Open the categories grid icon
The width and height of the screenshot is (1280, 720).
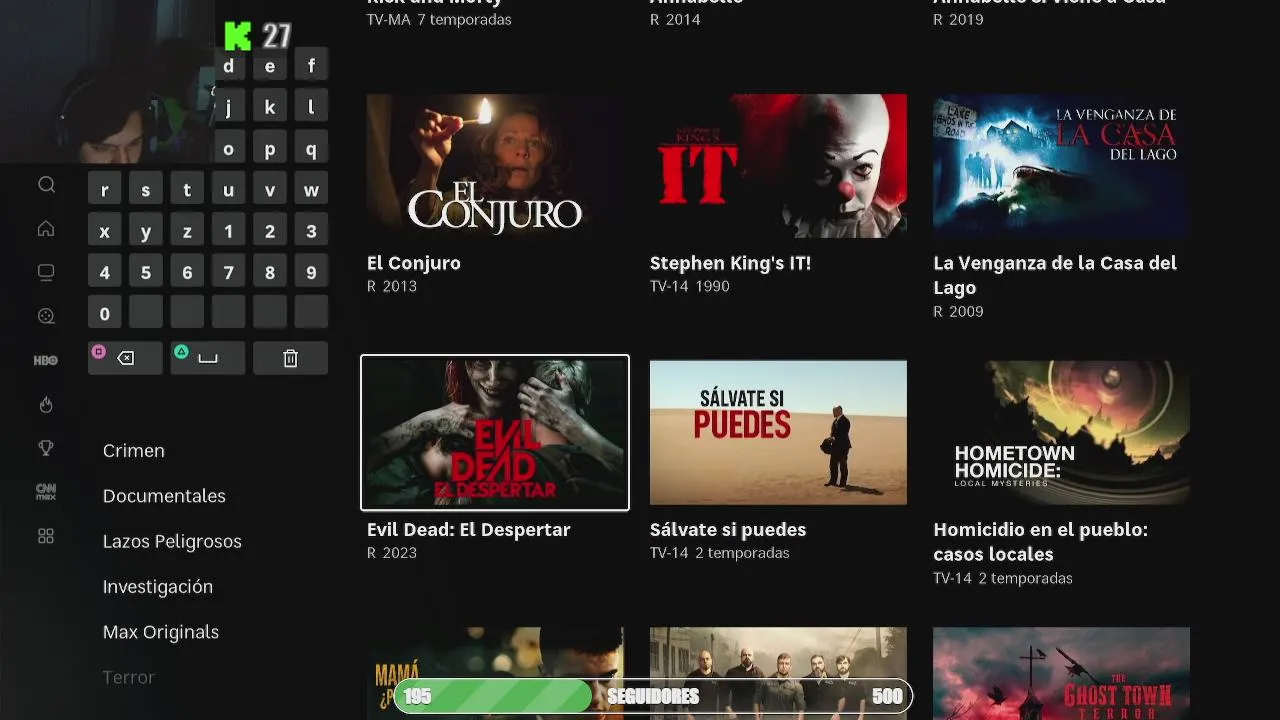pyautogui.click(x=46, y=536)
